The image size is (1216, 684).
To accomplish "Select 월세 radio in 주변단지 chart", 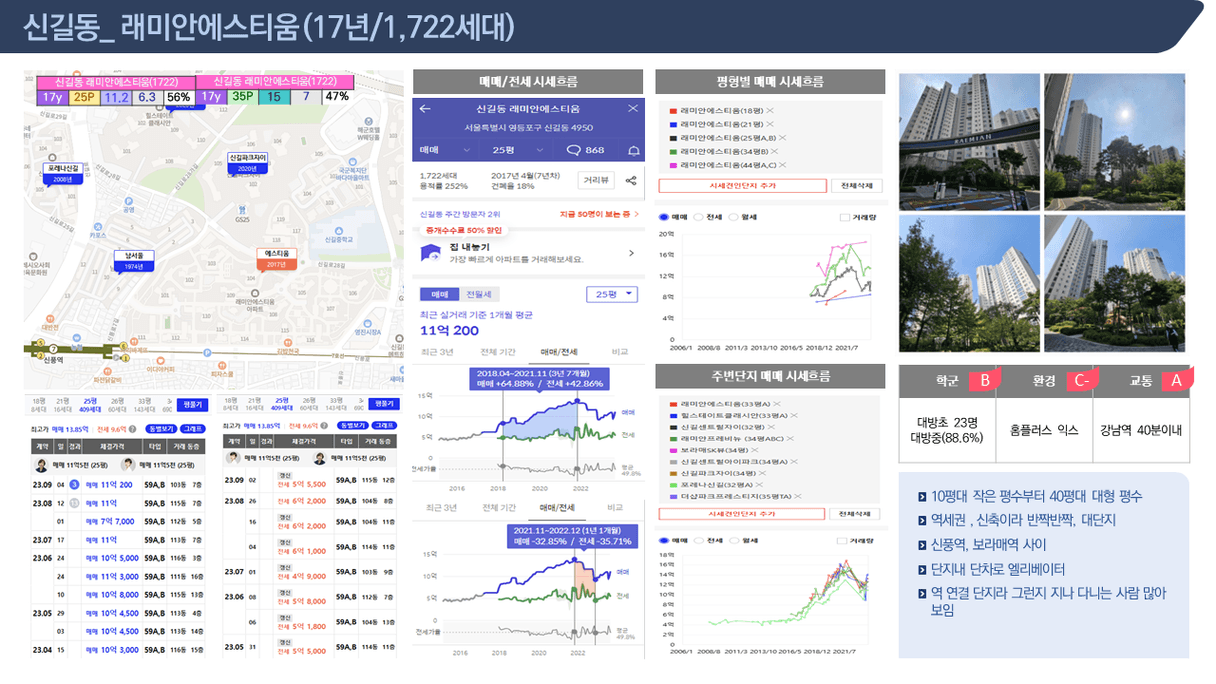I will point(735,540).
